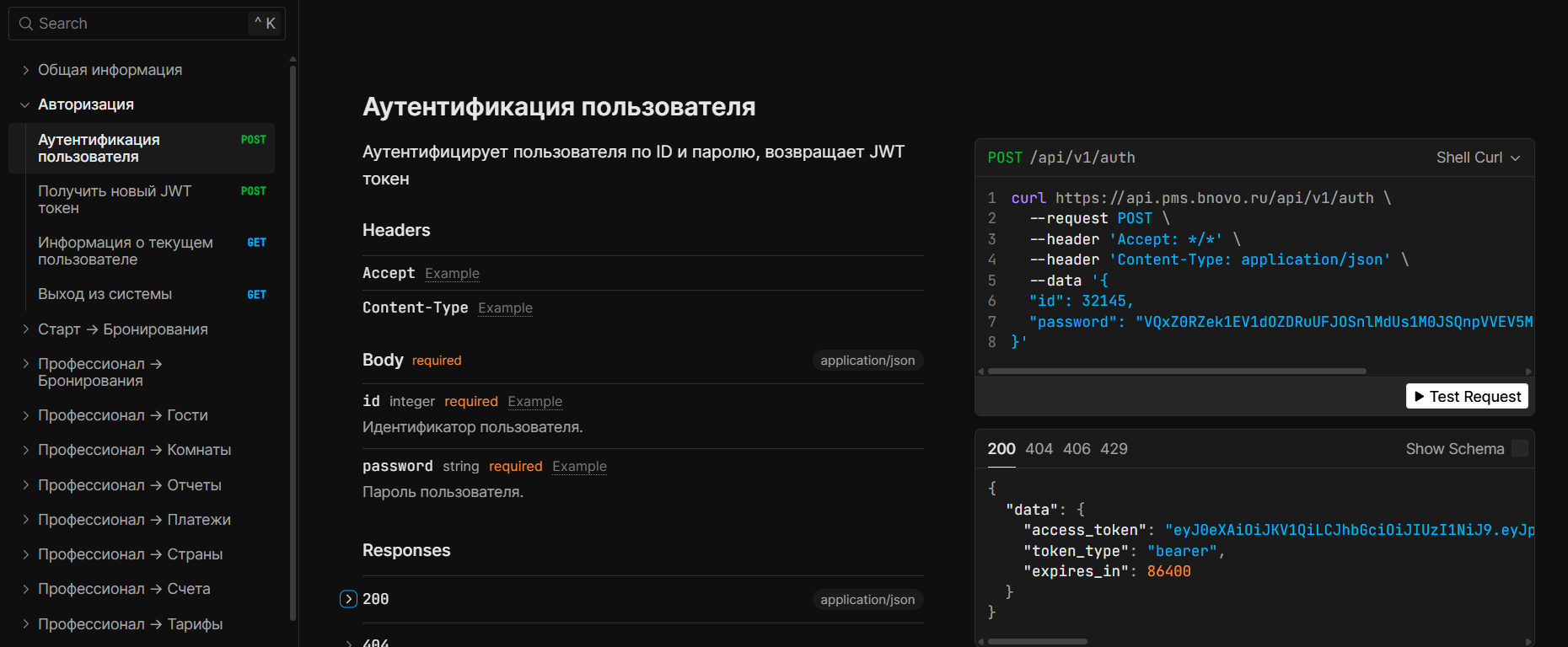Click GET badge beside Информация о текущем пользователе

pyautogui.click(x=256, y=243)
